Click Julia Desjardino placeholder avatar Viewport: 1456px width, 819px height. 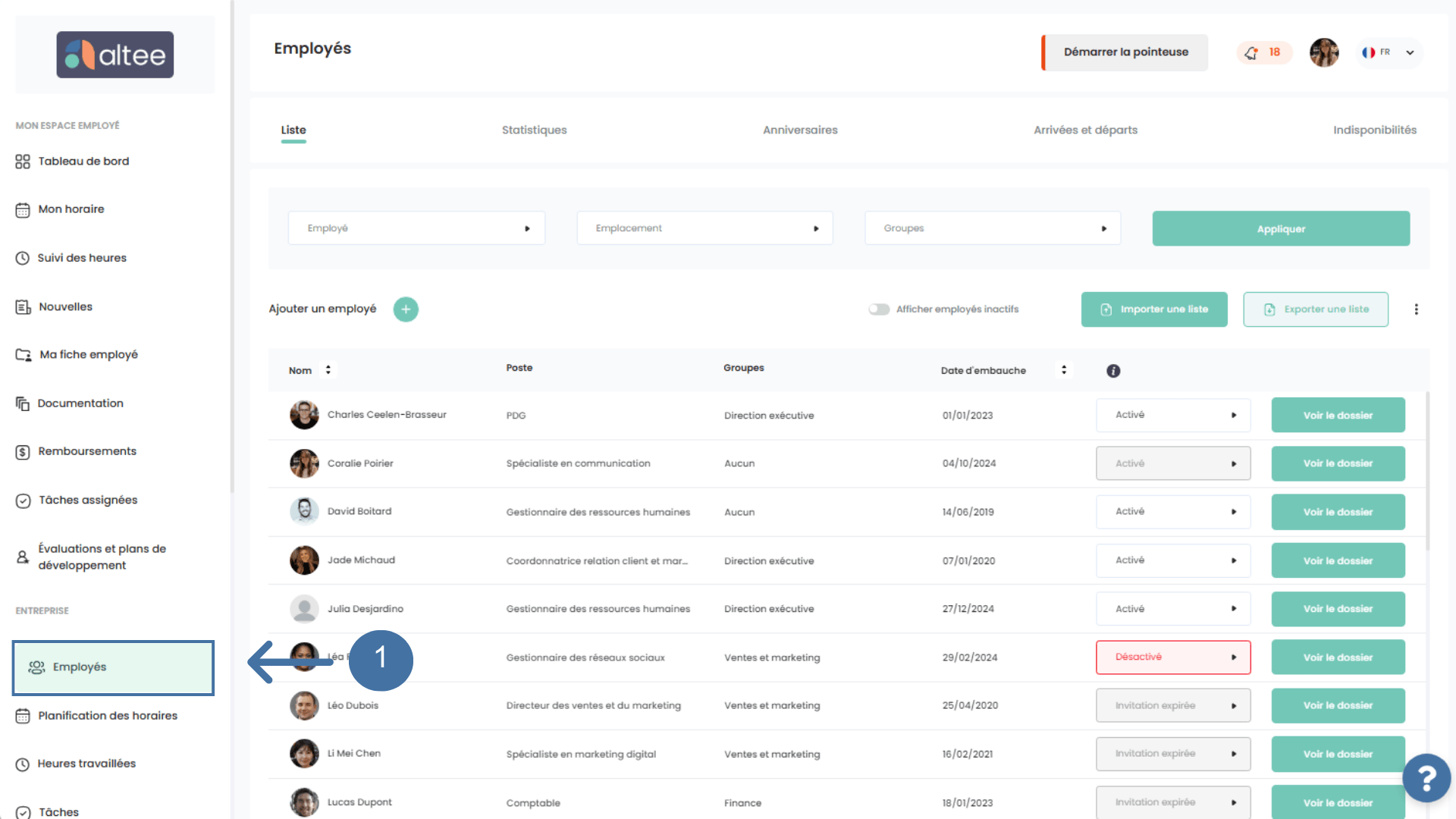click(x=304, y=609)
